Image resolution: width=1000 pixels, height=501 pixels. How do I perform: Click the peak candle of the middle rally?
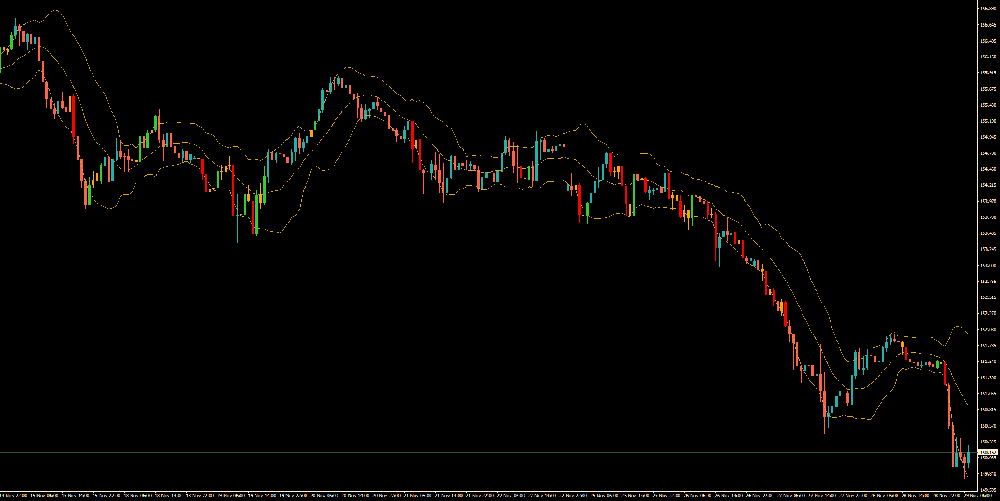pos(338,80)
